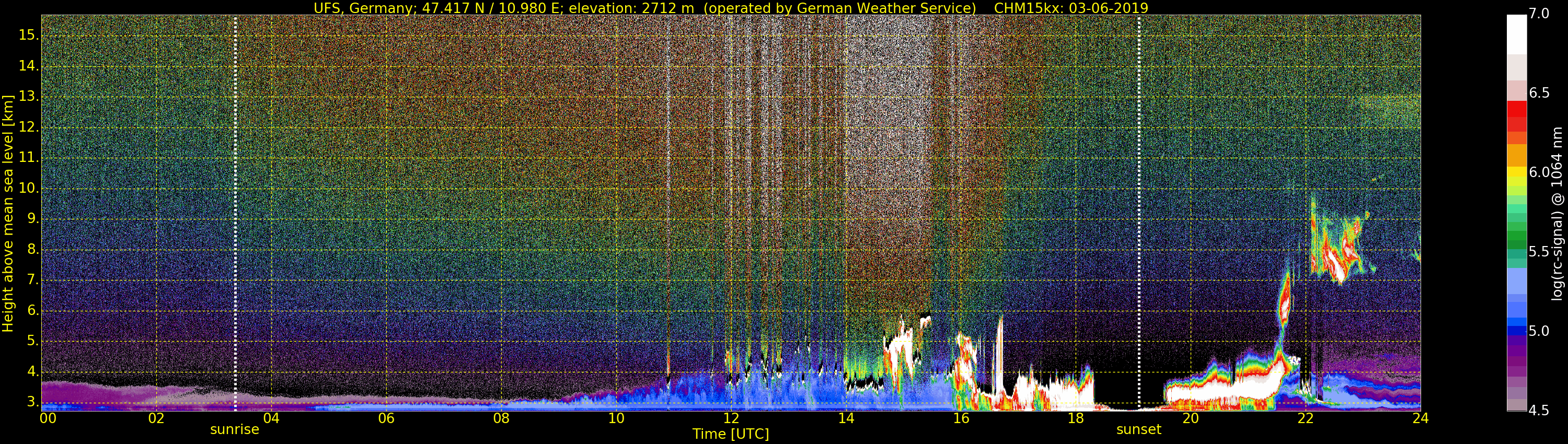Click the '4.5' colorbar tick value
The image size is (1568, 444).
click(1539, 411)
